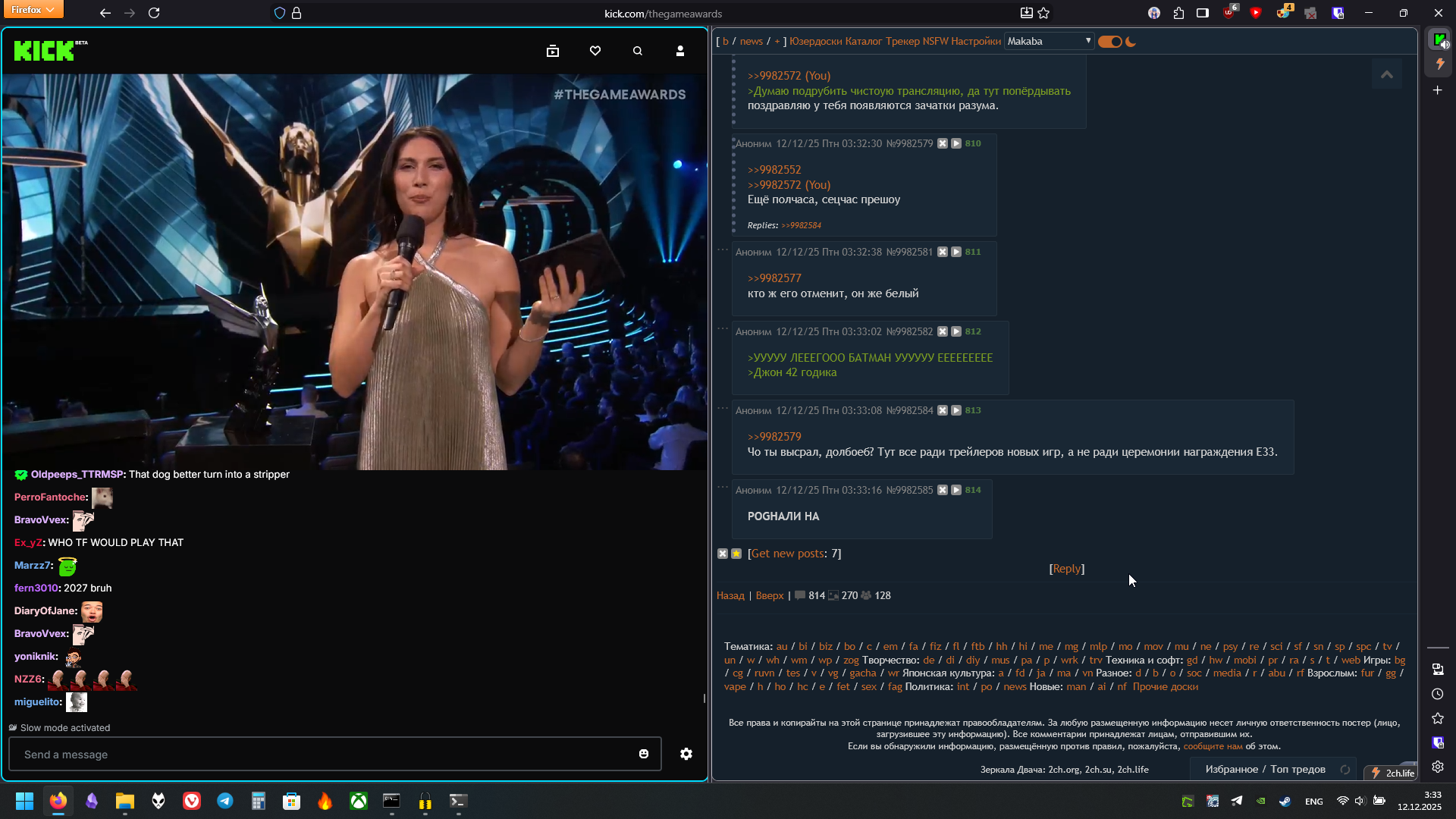The height and width of the screenshot is (819, 1456).
Task: Toggle dark theme switch in board header
Action: [x=1110, y=42]
